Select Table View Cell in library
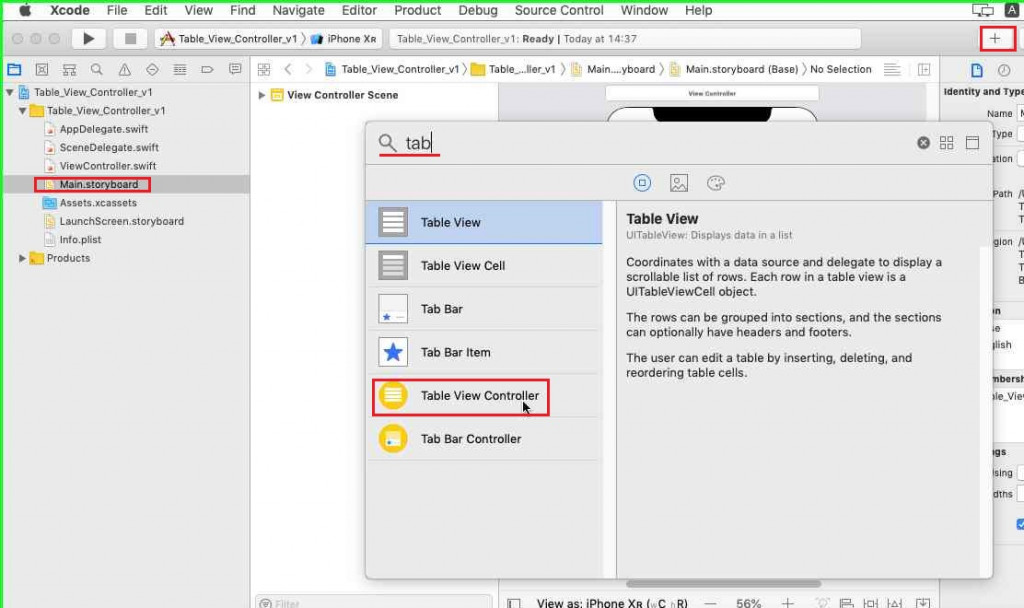1024x608 pixels. tap(484, 266)
